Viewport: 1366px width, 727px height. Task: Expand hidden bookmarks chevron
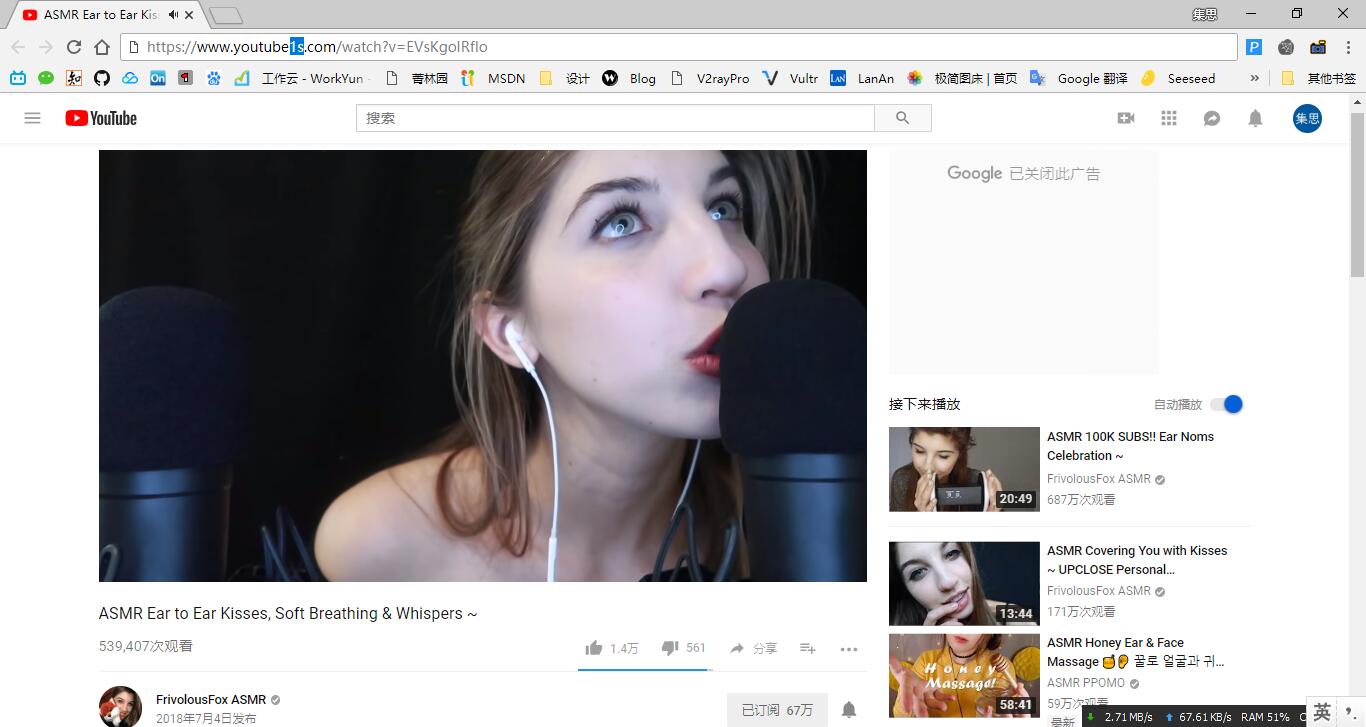tap(1254, 78)
